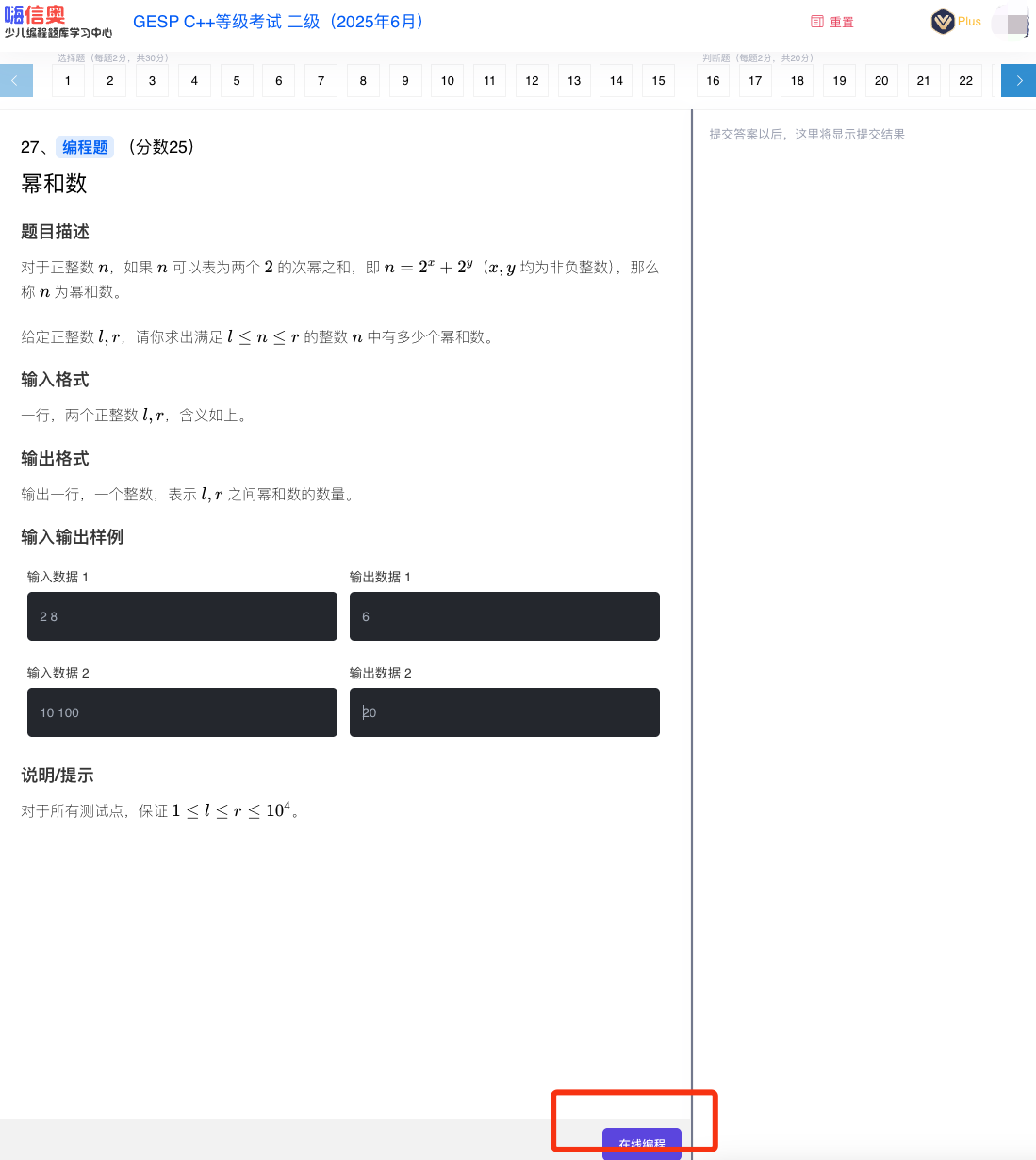Viewport: 1036px width, 1160px height.
Task: Open question 14 in navigator
Action: 617,81
